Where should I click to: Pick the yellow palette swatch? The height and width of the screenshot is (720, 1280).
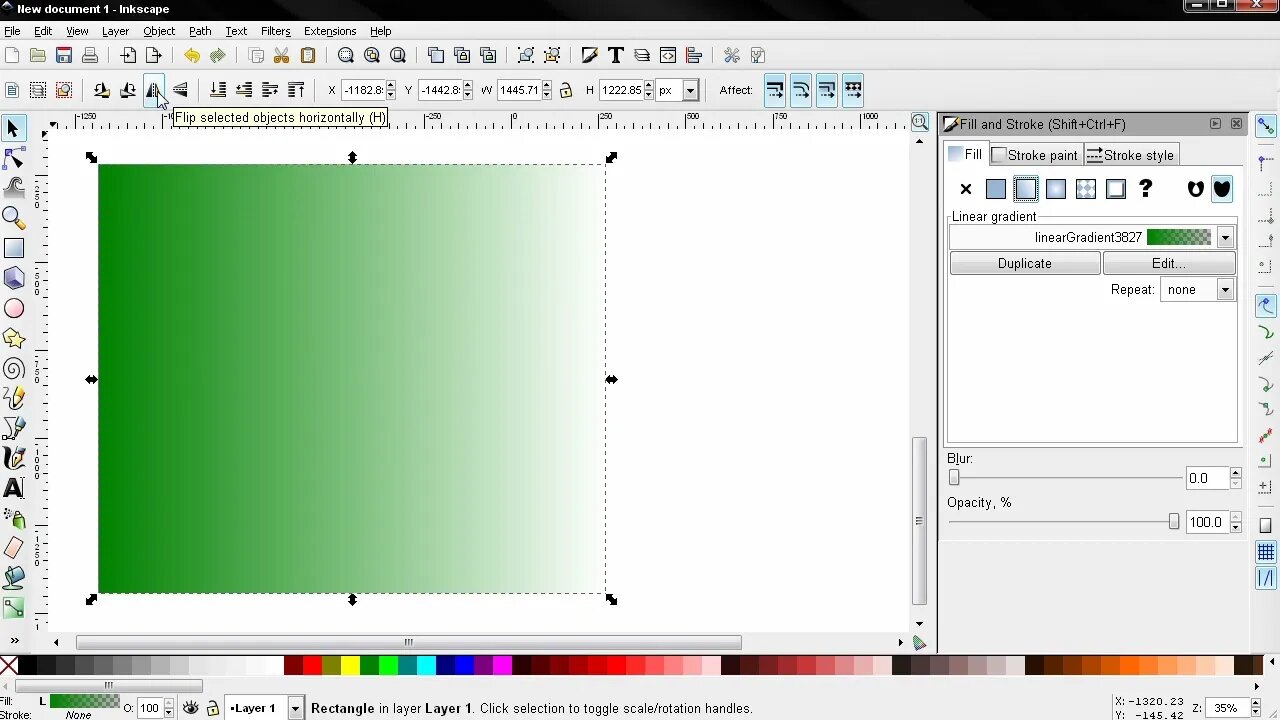coord(350,665)
